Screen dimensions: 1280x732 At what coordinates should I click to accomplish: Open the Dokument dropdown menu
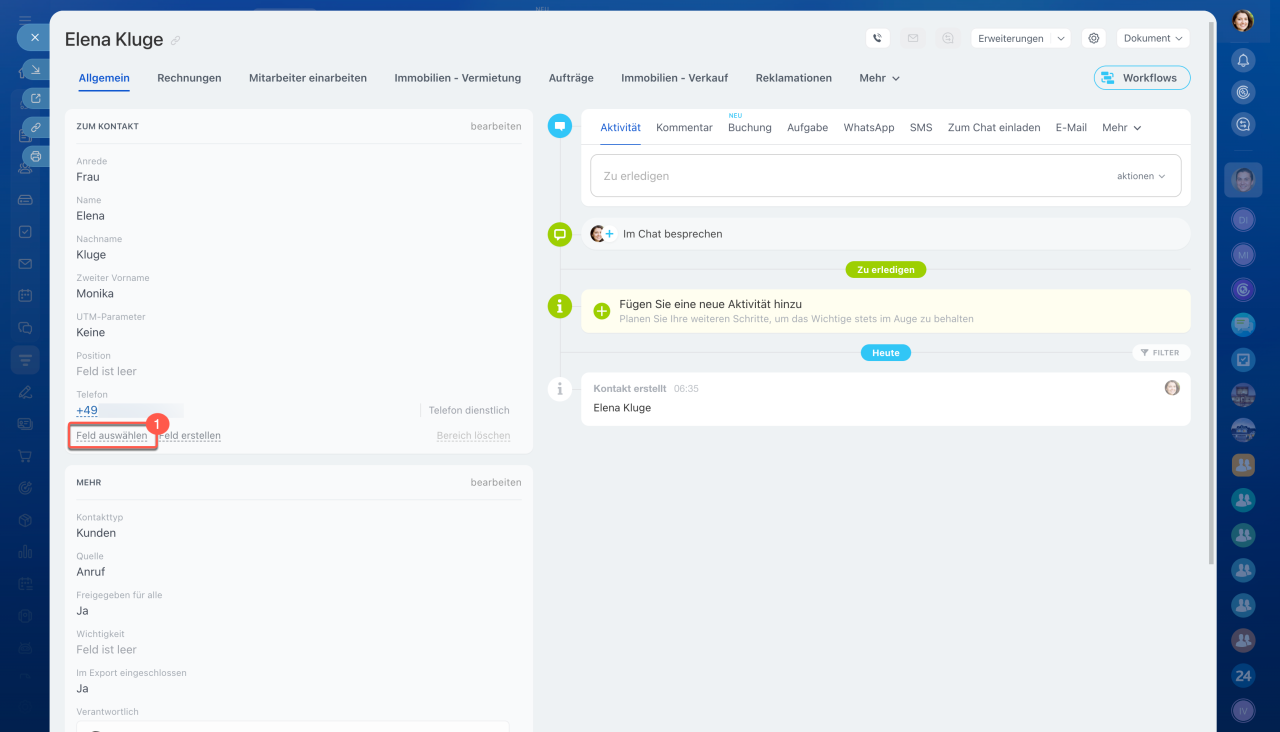[x=1152, y=38]
